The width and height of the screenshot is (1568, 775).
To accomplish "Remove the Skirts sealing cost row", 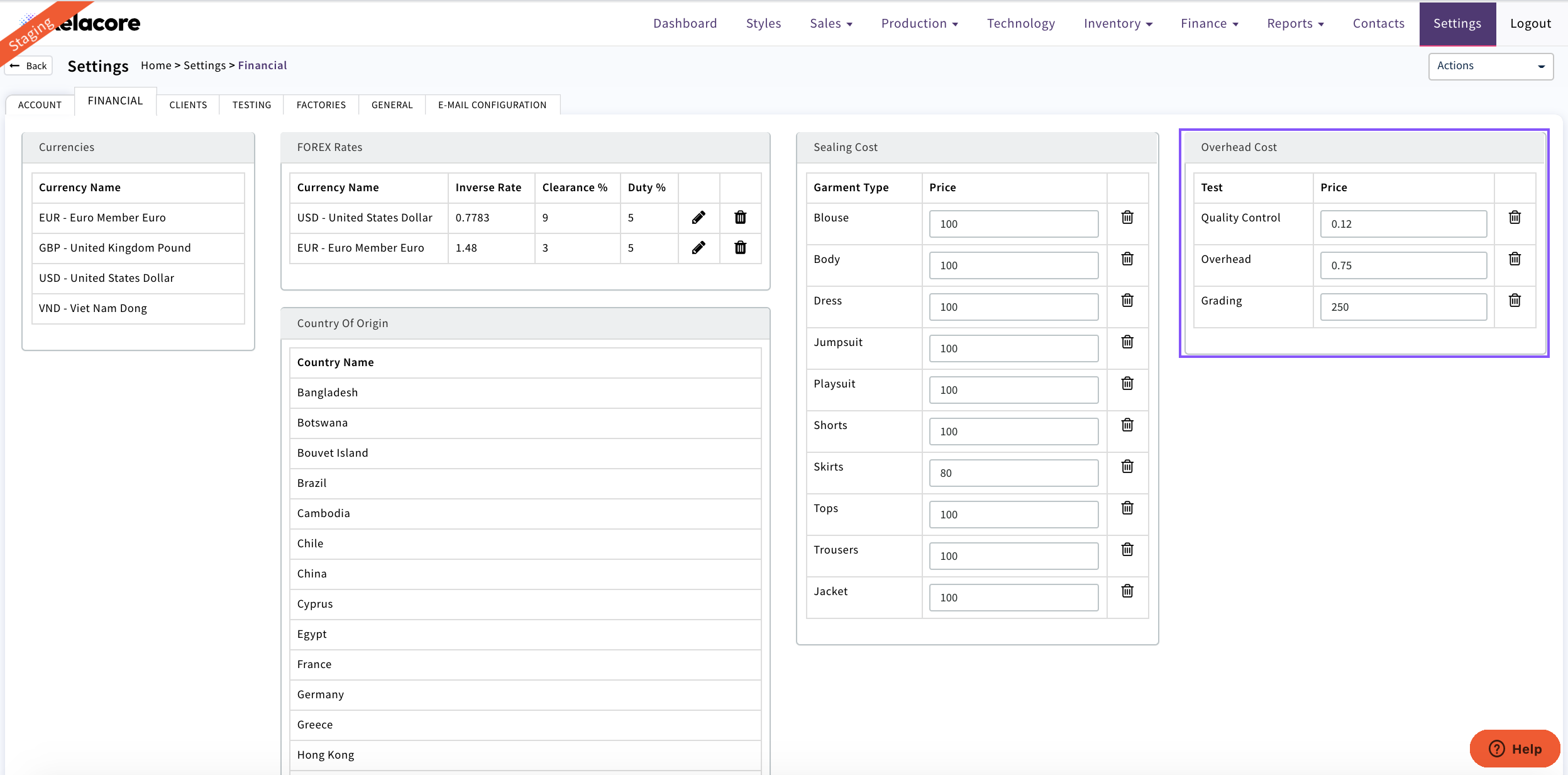I will pyautogui.click(x=1127, y=467).
